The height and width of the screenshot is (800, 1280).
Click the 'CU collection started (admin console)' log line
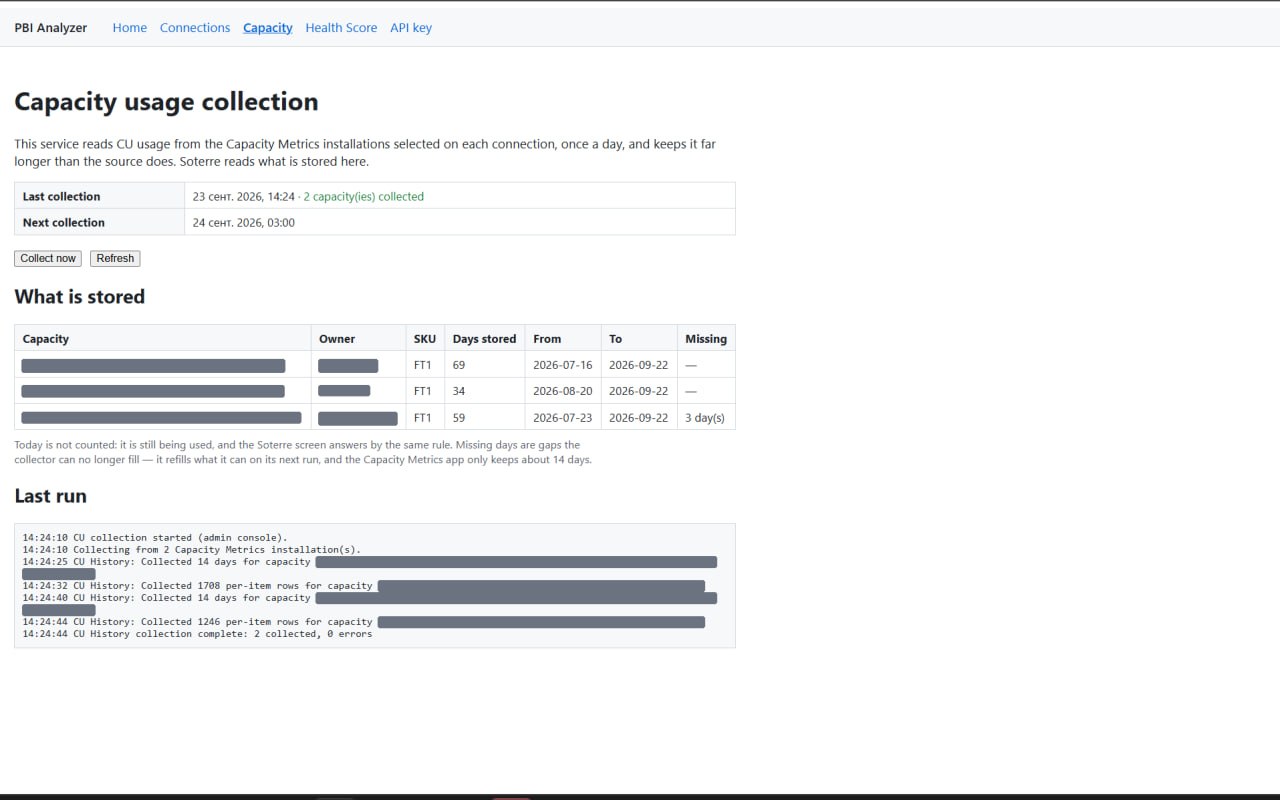[155, 538]
